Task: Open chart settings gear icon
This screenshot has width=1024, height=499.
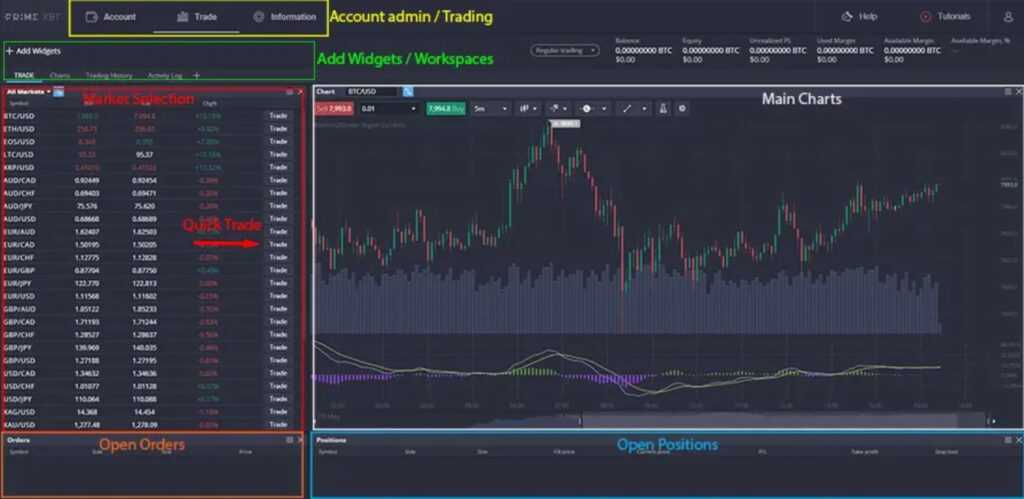Action: [x=682, y=108]
